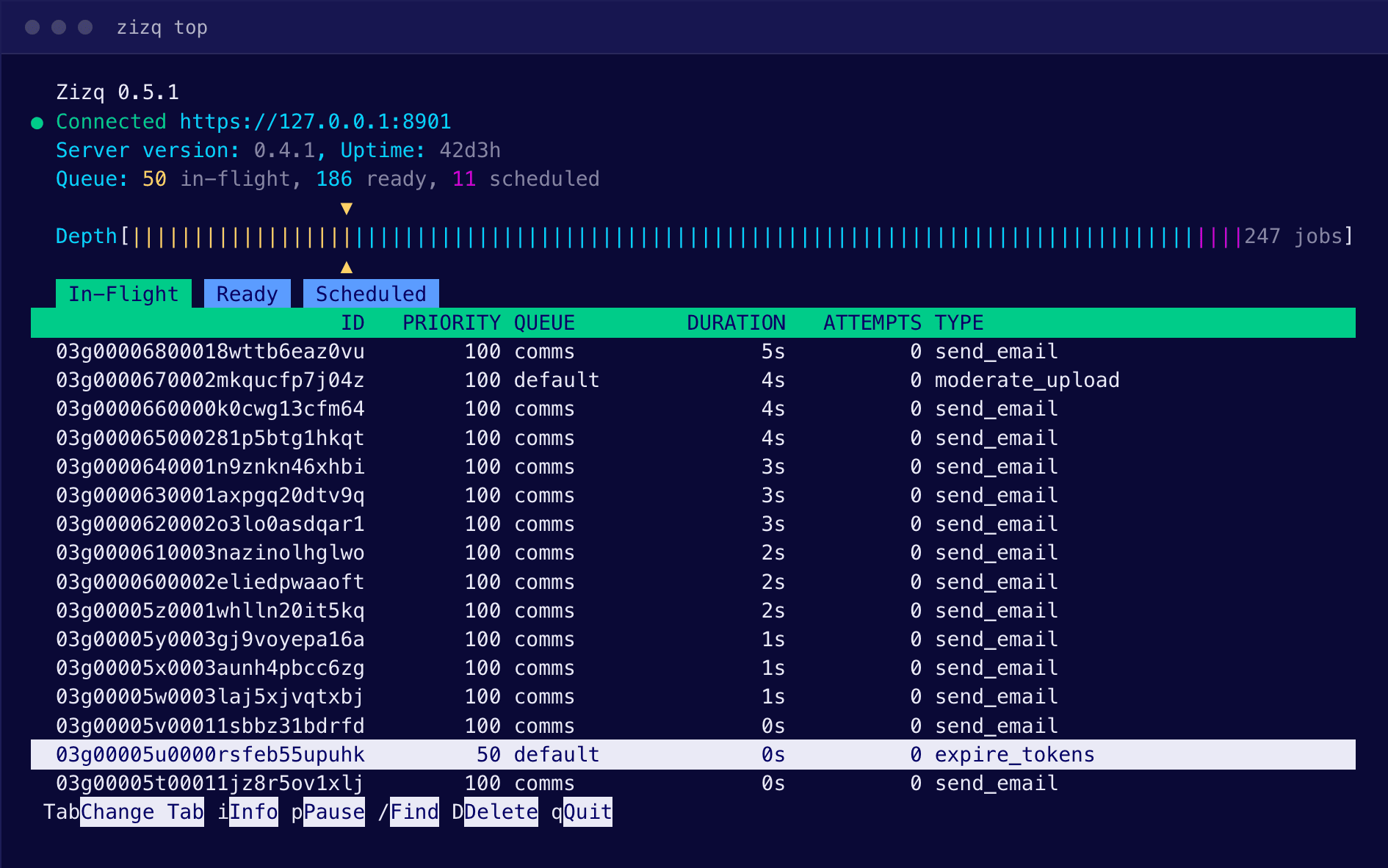Select job 03g00005v00011sbbz31bdrfd

pyautogui.click(x=693, y=726)
